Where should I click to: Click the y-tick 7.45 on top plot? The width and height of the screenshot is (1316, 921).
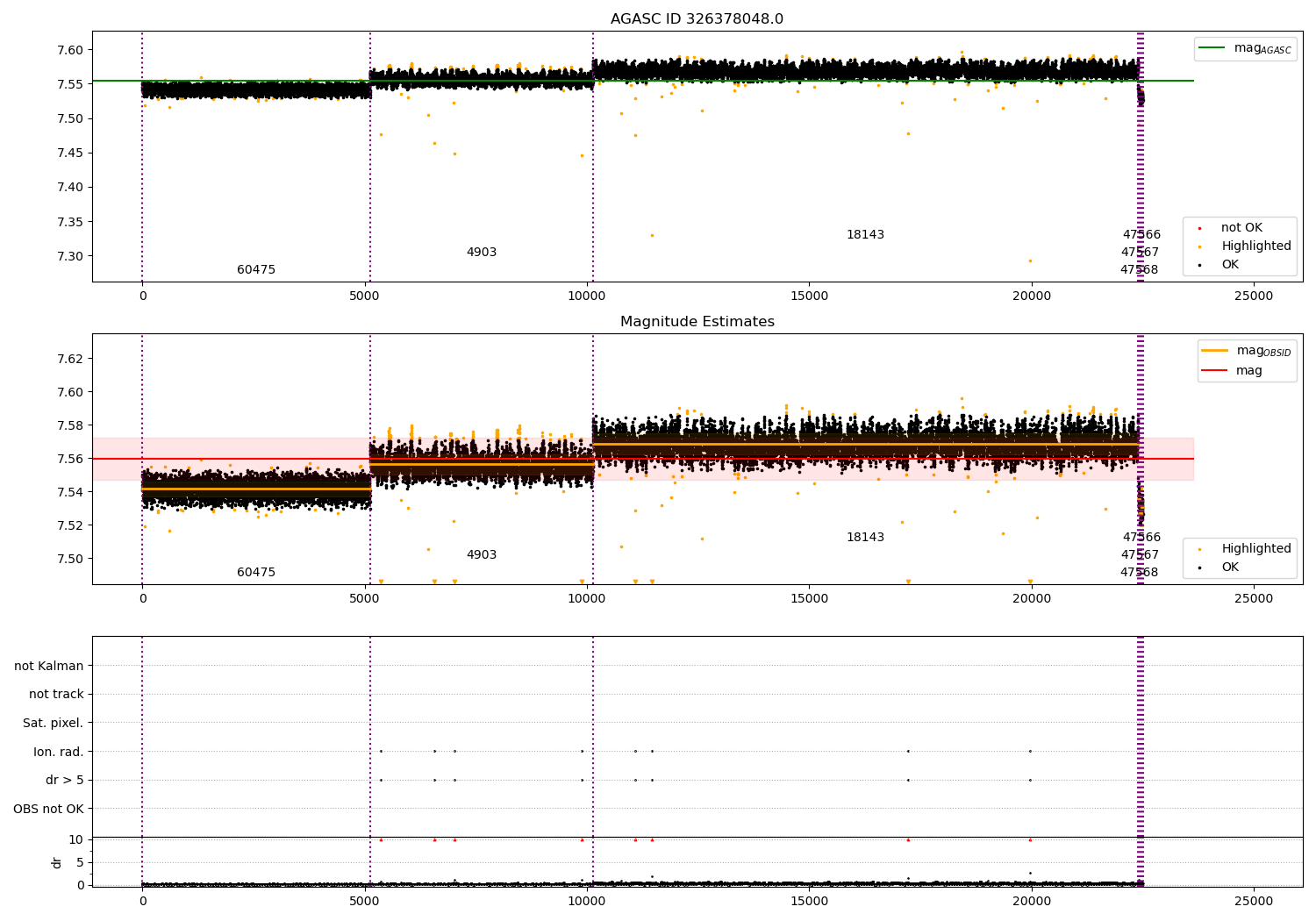pyautogui.click(x=70, y=153)
